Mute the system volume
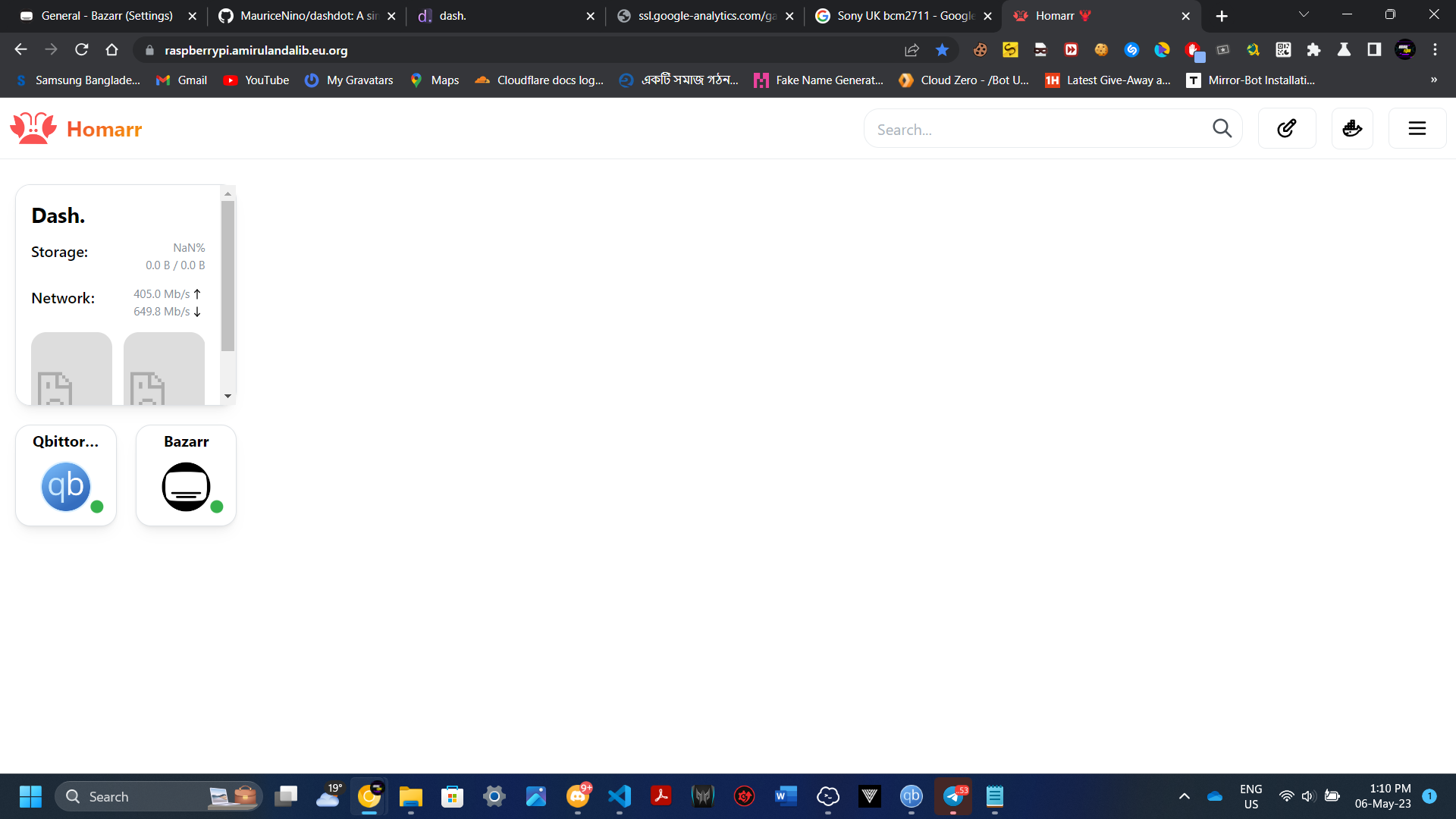 coord(1307,796)
